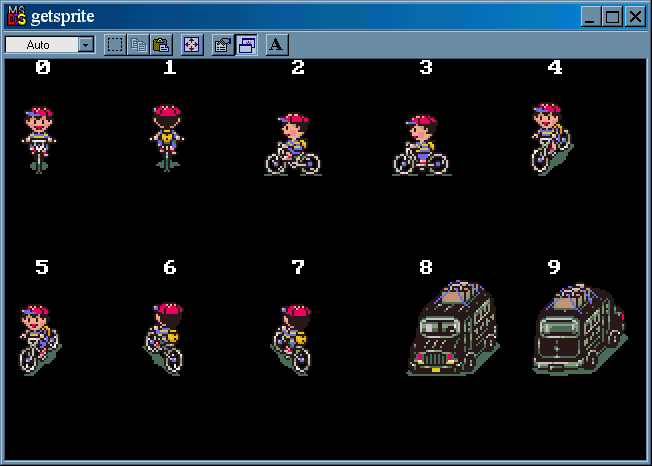Viewport: 652px width, 466px height.
Task: Maximize the getsprite window
Action: coord(612,17)
